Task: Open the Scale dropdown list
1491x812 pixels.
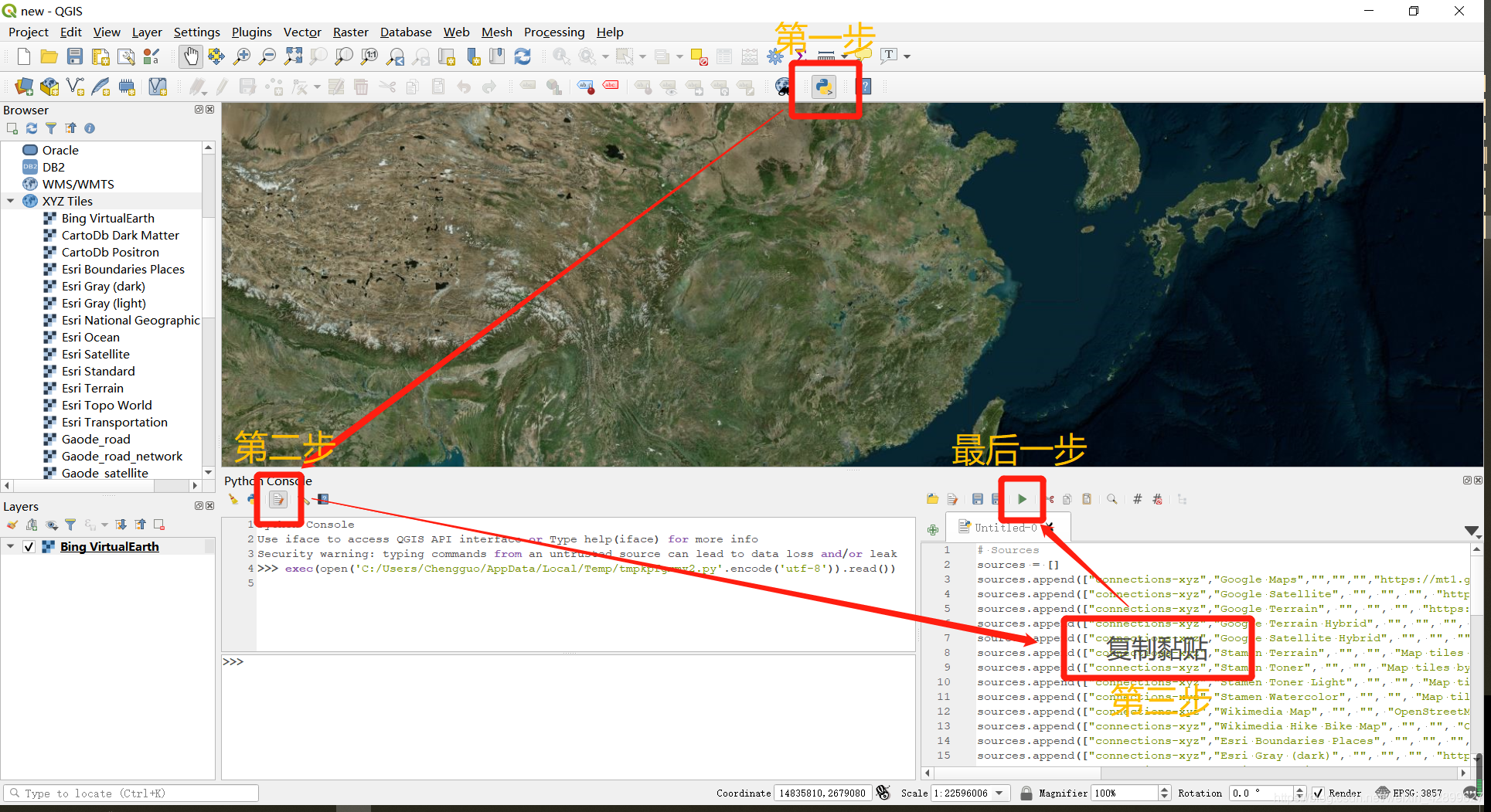Action: point(999,793)
